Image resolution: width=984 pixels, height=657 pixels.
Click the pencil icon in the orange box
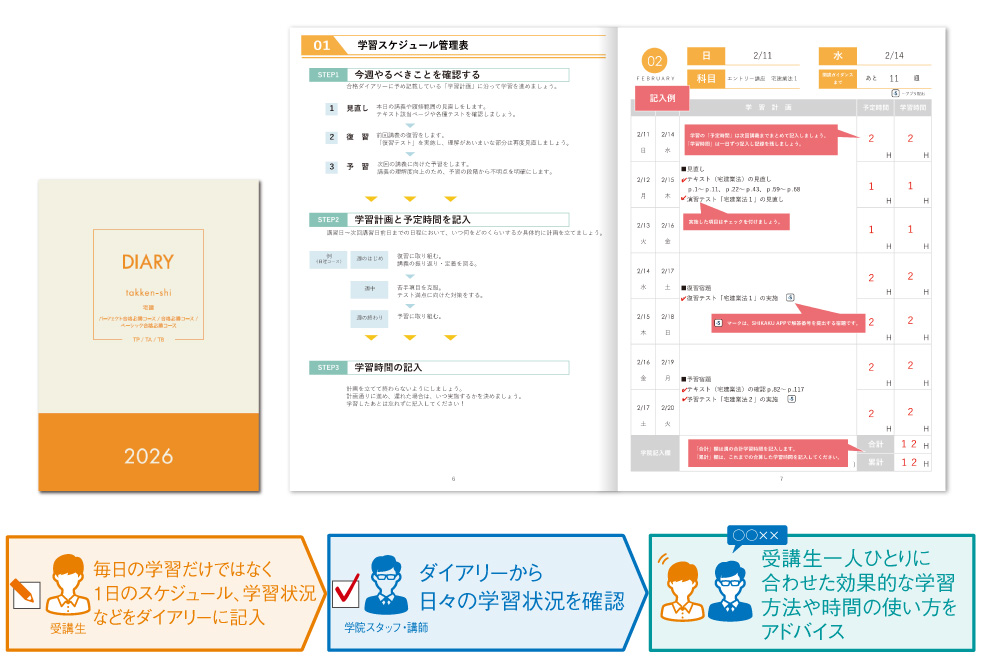[26, 594]
